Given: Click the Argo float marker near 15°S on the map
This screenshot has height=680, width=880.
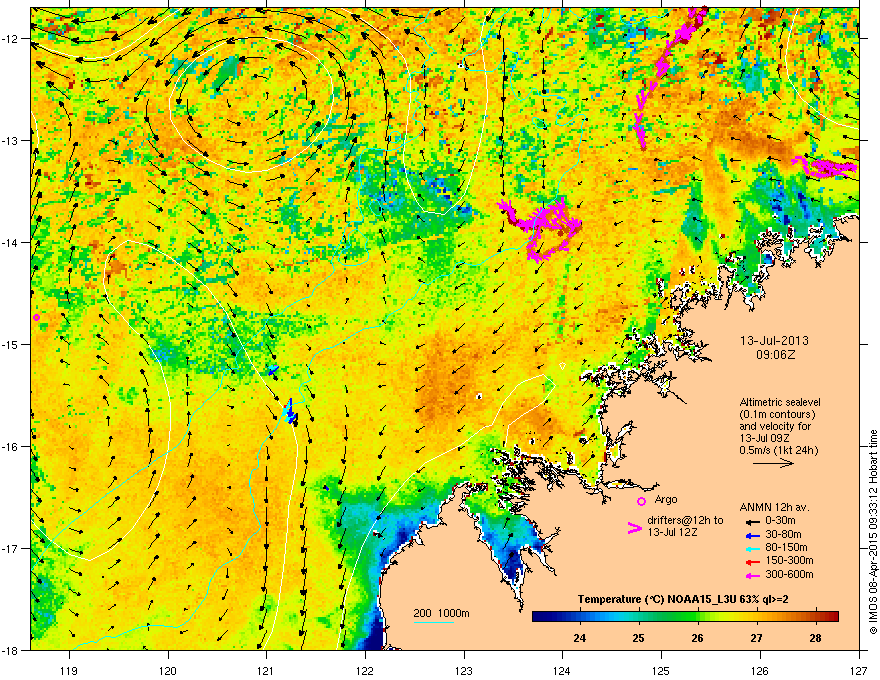Looking at the screenshot, I should click(x=36, y=318).
